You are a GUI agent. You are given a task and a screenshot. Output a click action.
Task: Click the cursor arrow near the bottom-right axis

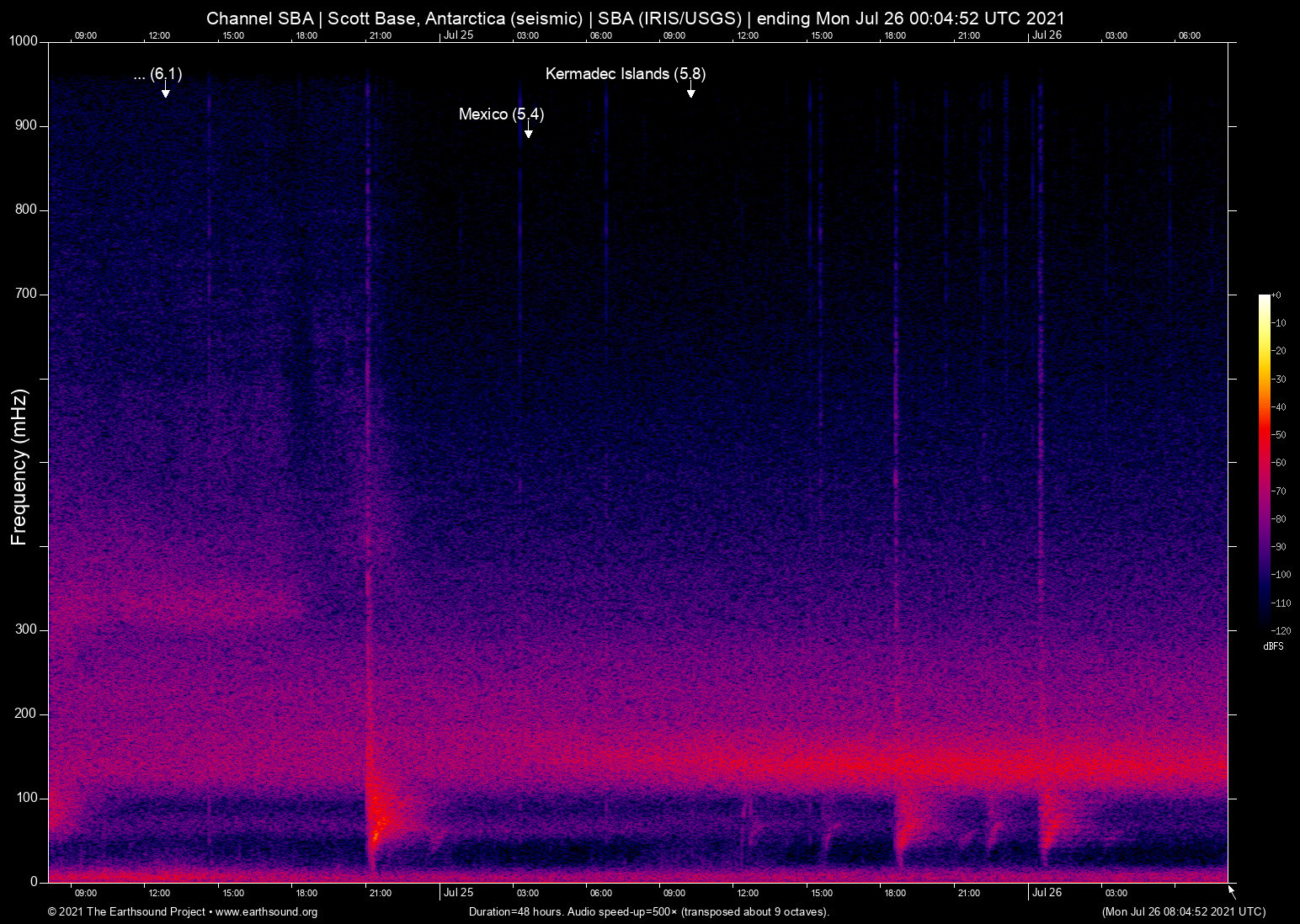click(1230, 889)
